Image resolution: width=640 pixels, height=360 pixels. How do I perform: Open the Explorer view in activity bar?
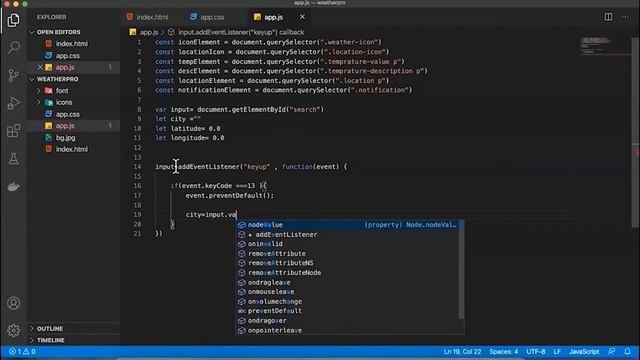[13, 20]
